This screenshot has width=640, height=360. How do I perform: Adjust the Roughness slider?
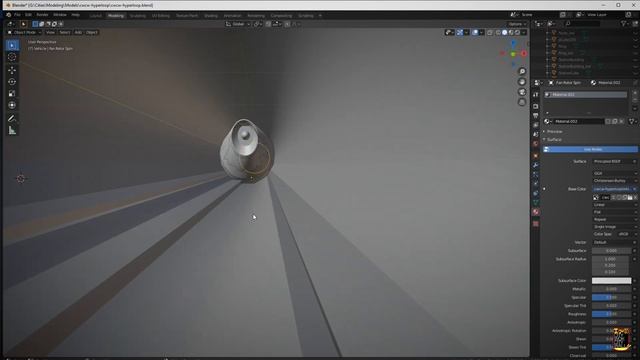pyautogui.click(x=611, y=314)
